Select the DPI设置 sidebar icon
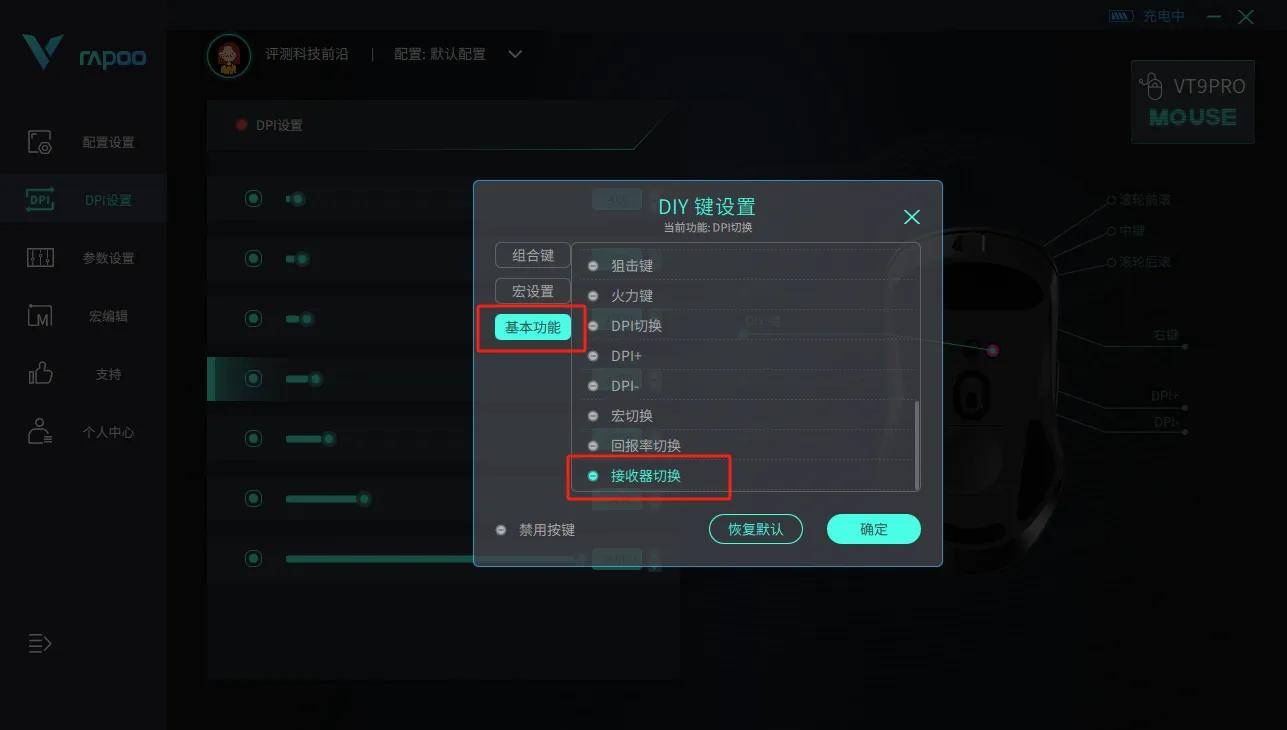This screenshot has height=730, width=1287. [40, 200]
